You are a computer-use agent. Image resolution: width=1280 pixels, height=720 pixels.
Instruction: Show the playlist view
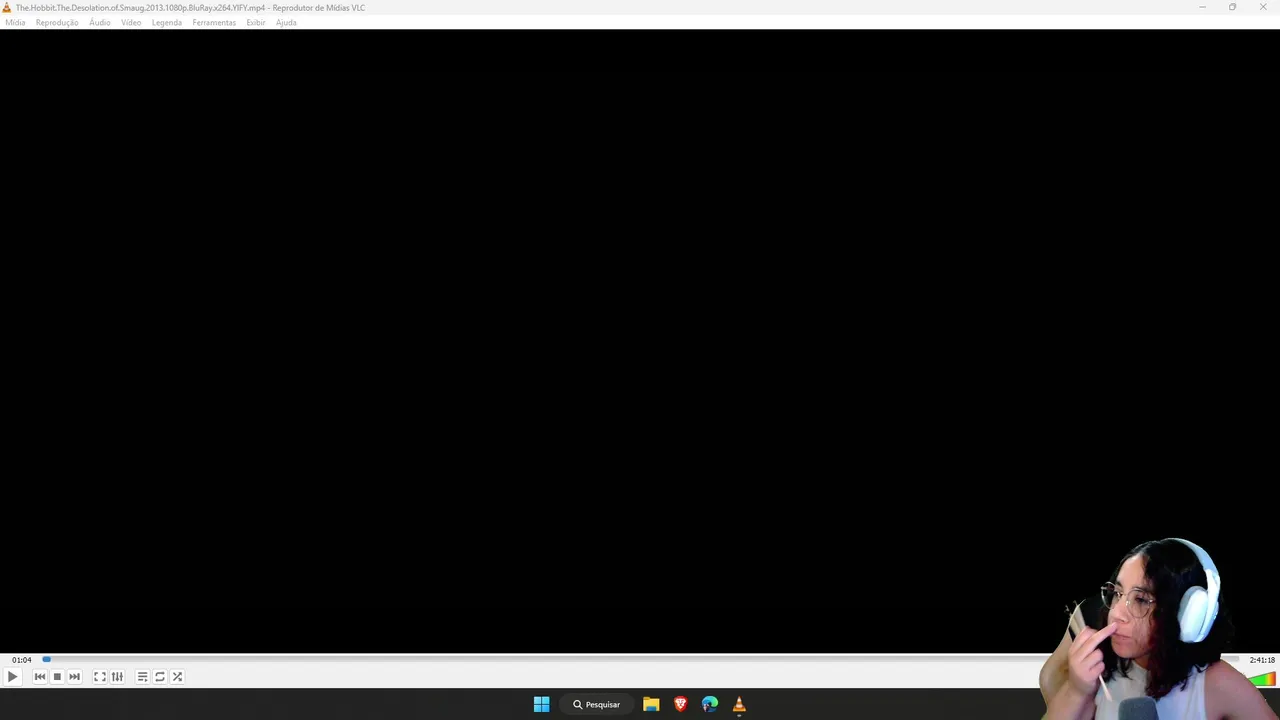pyautogui.click(x=142, y=677)
